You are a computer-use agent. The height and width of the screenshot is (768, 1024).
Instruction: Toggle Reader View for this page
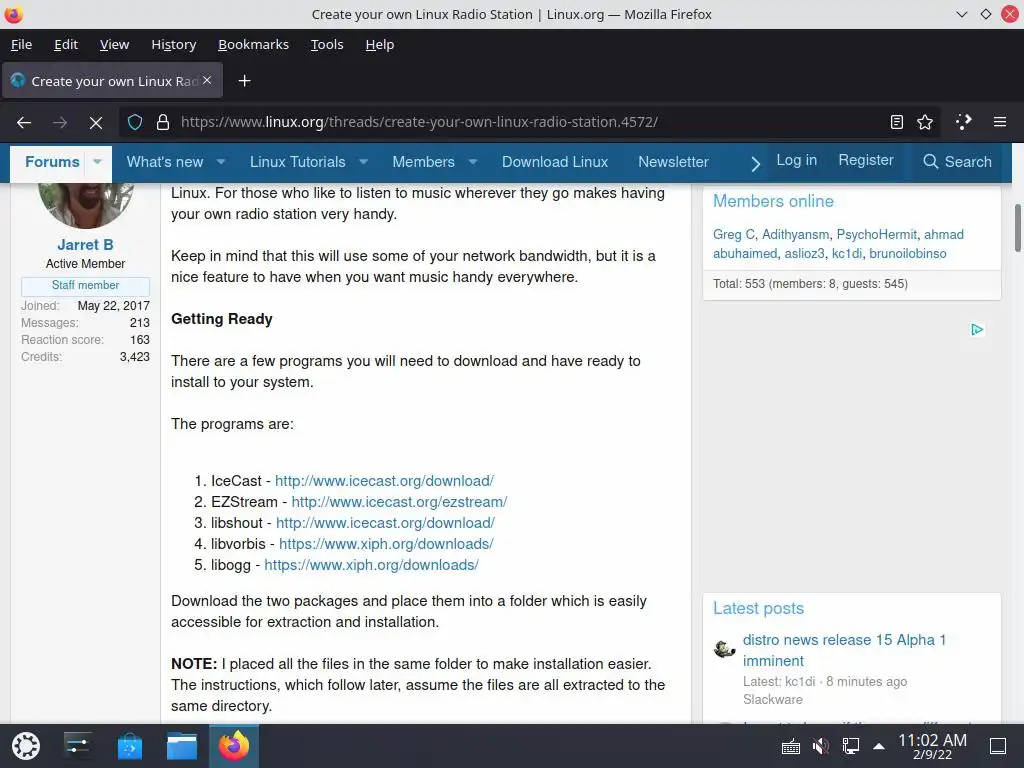[897, 122]
